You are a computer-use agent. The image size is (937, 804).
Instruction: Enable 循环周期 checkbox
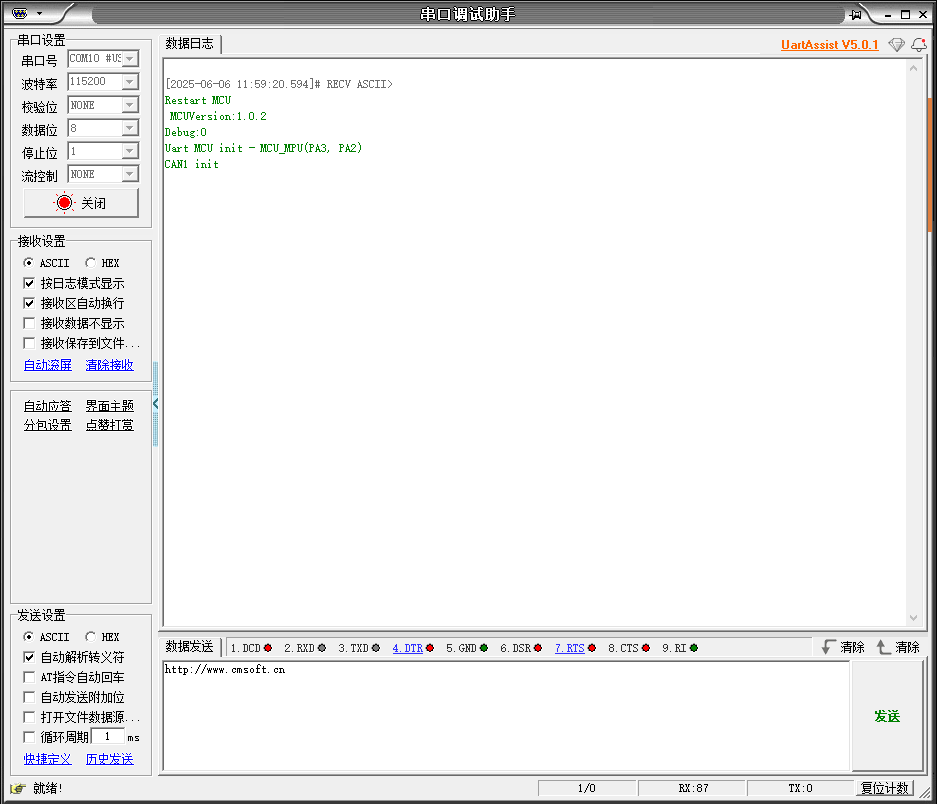click(x=29, y=737)
